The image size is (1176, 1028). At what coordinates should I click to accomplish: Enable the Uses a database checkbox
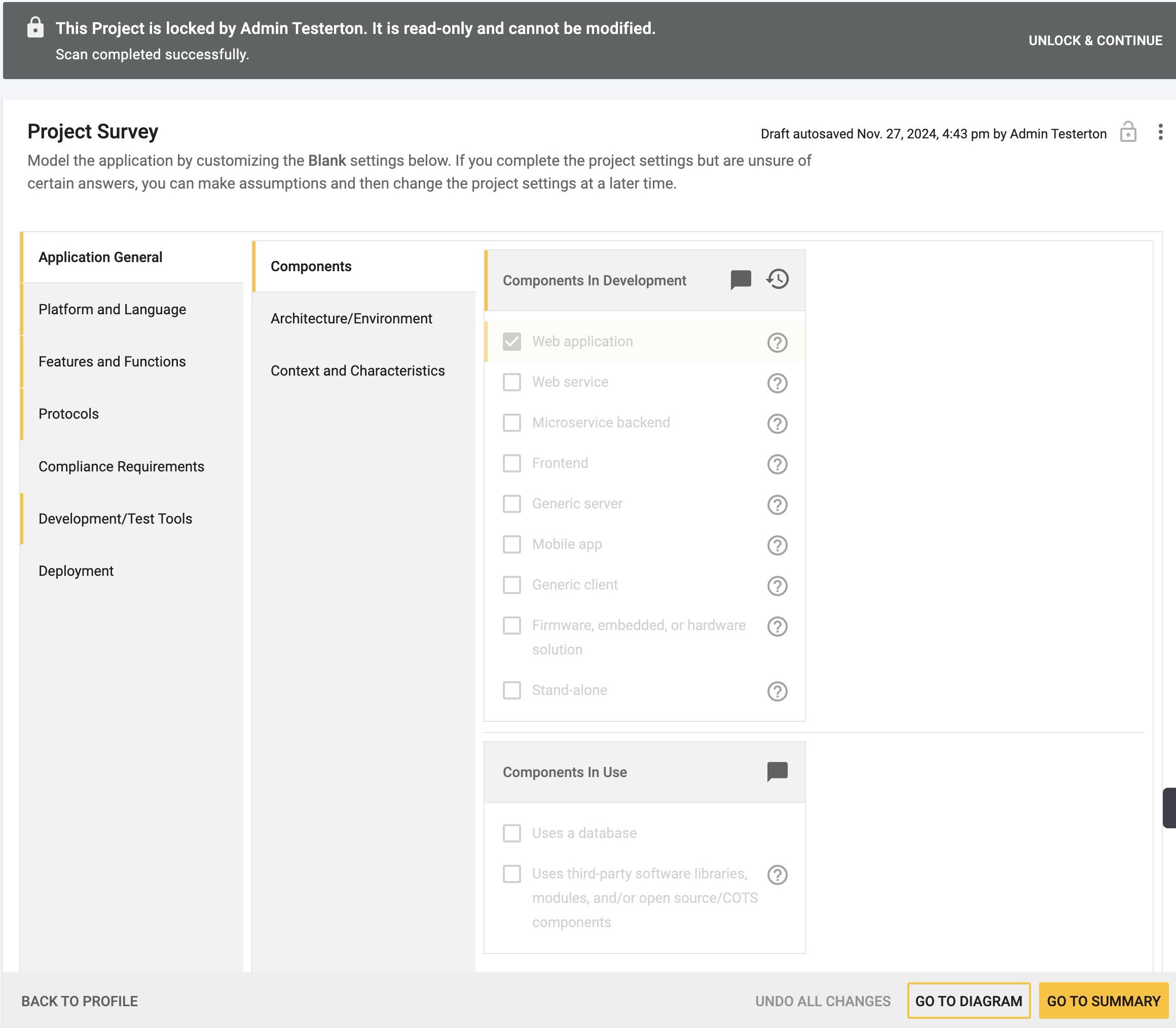511,833
